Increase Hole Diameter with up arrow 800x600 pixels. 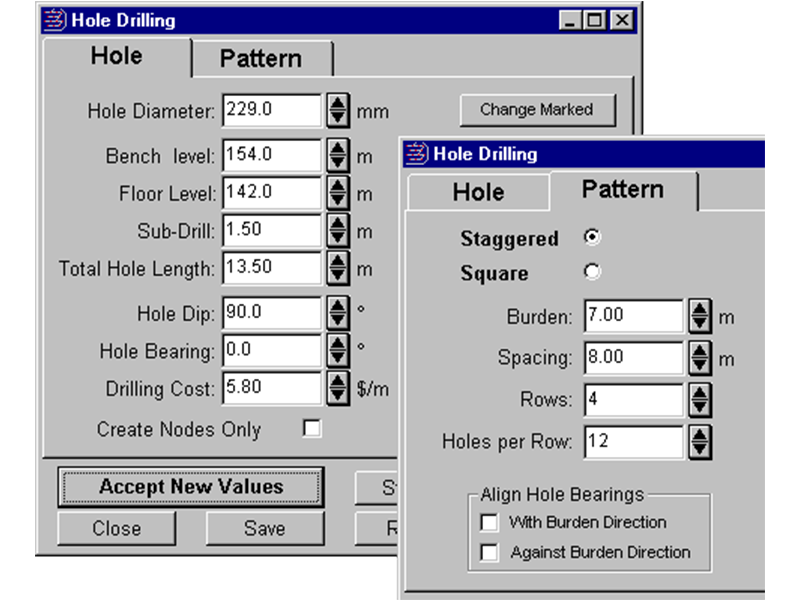click(338, 103)
